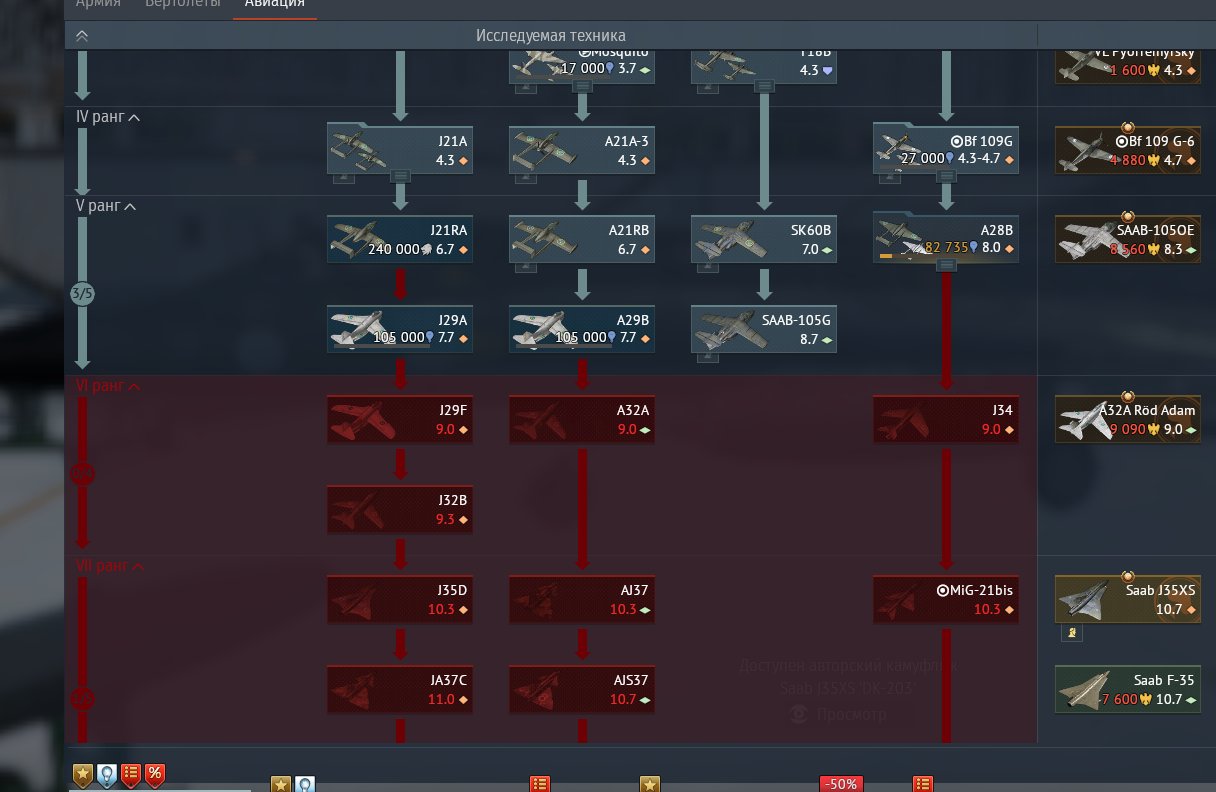Open the premium VL Pyörremyrsky card
Viewport: 1216px width, 792px height.
coord(1128,65)
